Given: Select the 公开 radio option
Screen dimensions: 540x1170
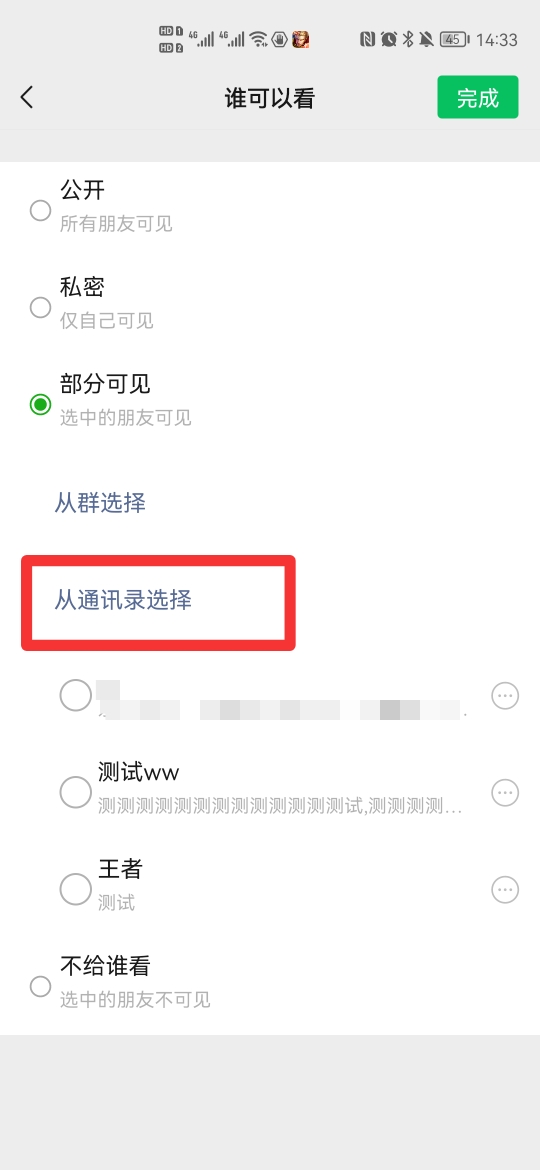Looking at the screenshot, I should point(40,210).
